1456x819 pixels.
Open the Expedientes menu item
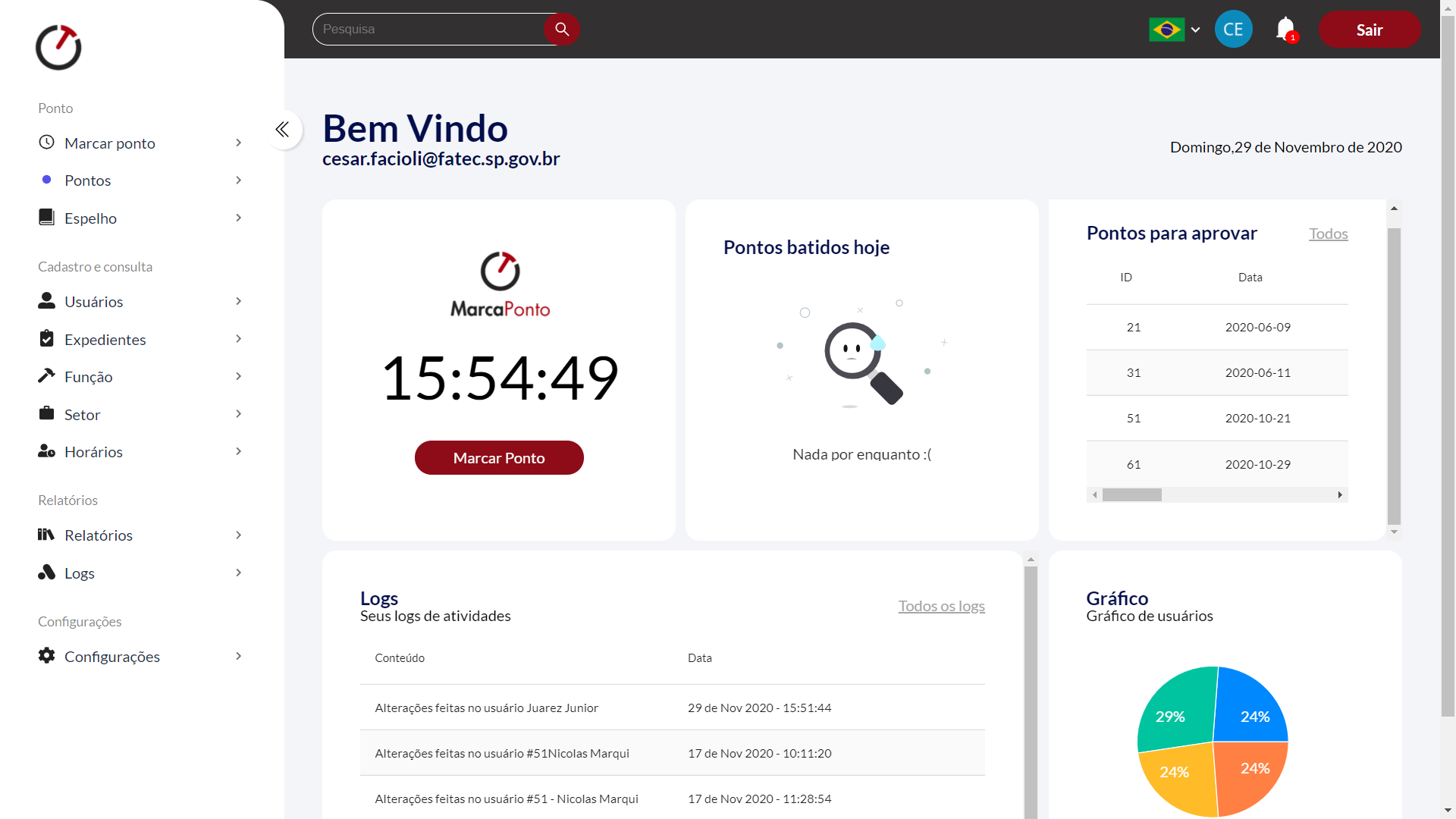[105, 340]
